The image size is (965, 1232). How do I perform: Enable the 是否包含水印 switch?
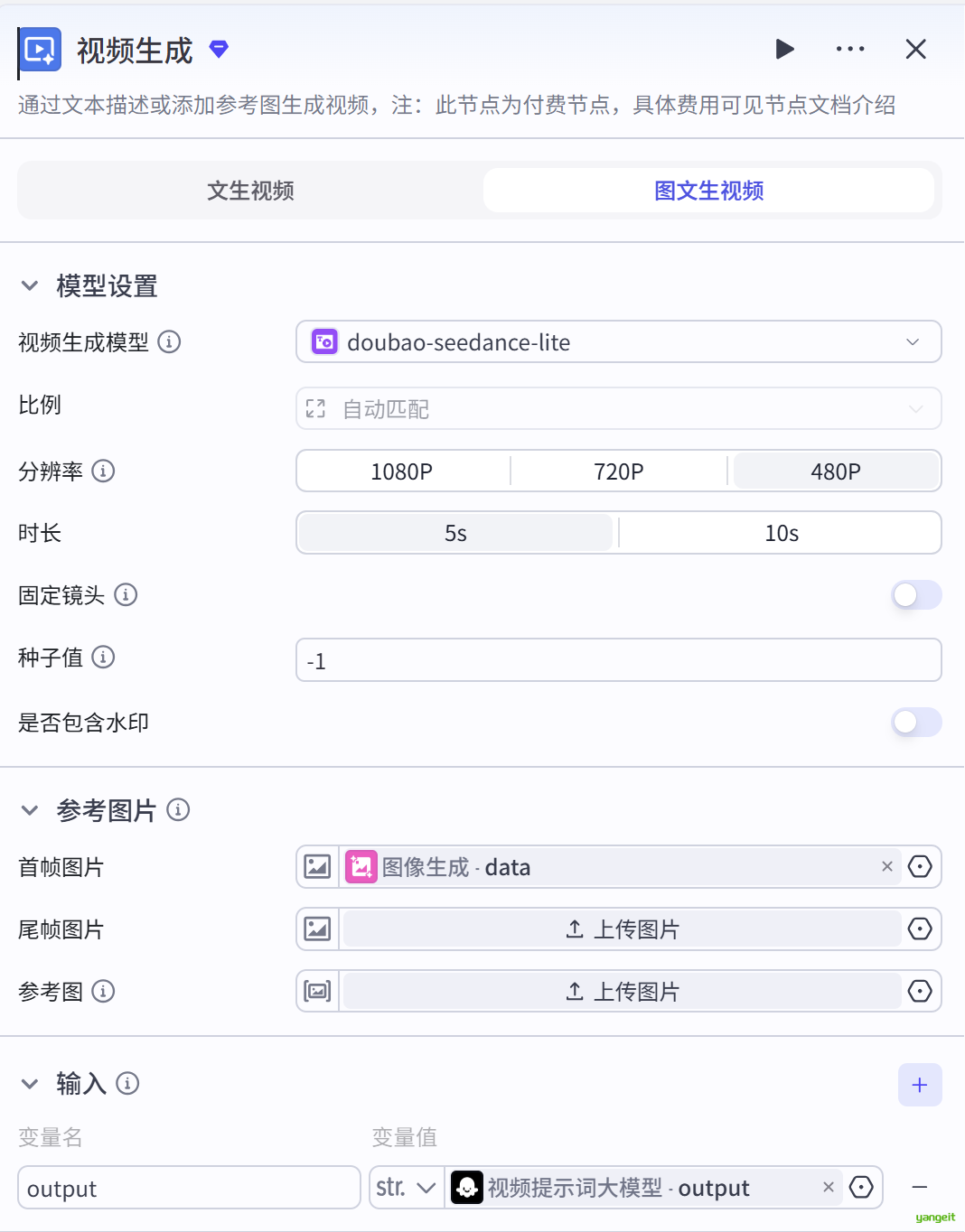[916, 723]
